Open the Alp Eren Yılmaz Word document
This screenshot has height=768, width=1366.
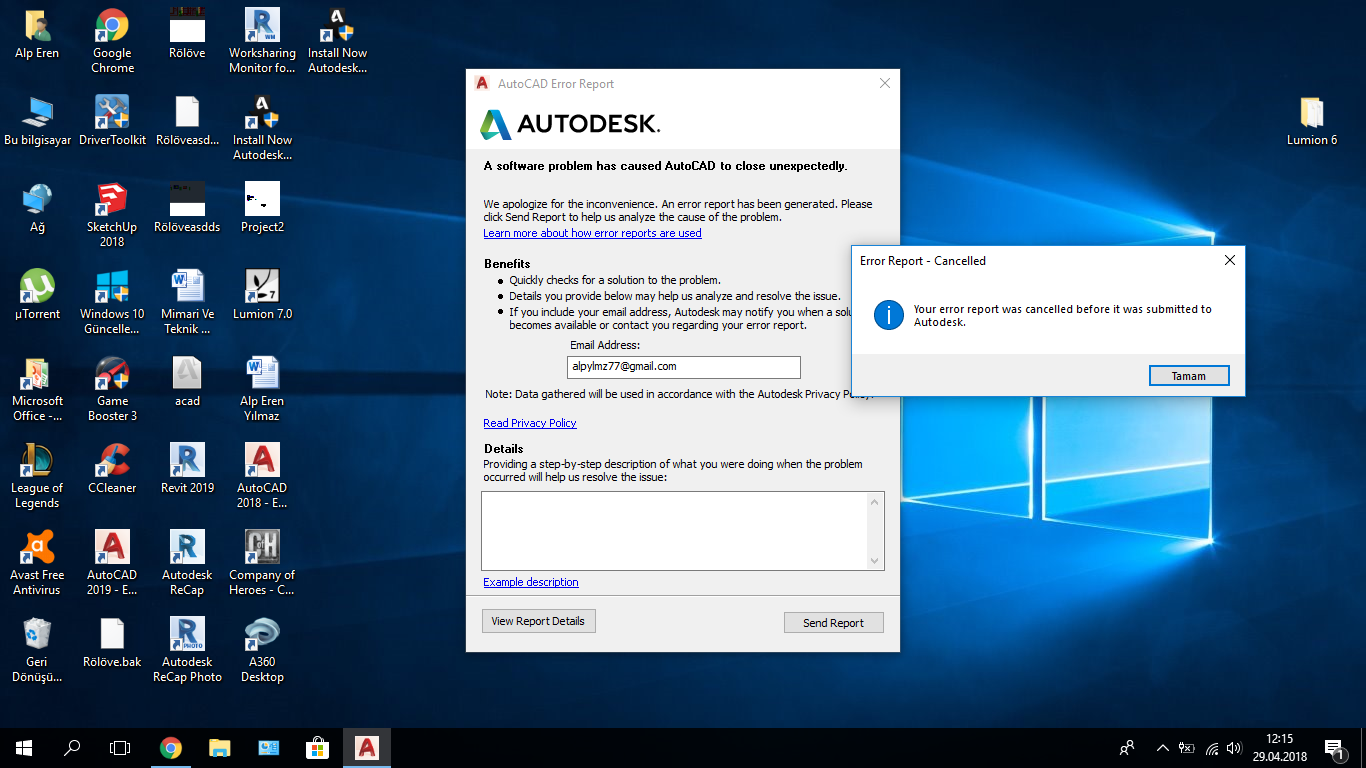[262, 389]
